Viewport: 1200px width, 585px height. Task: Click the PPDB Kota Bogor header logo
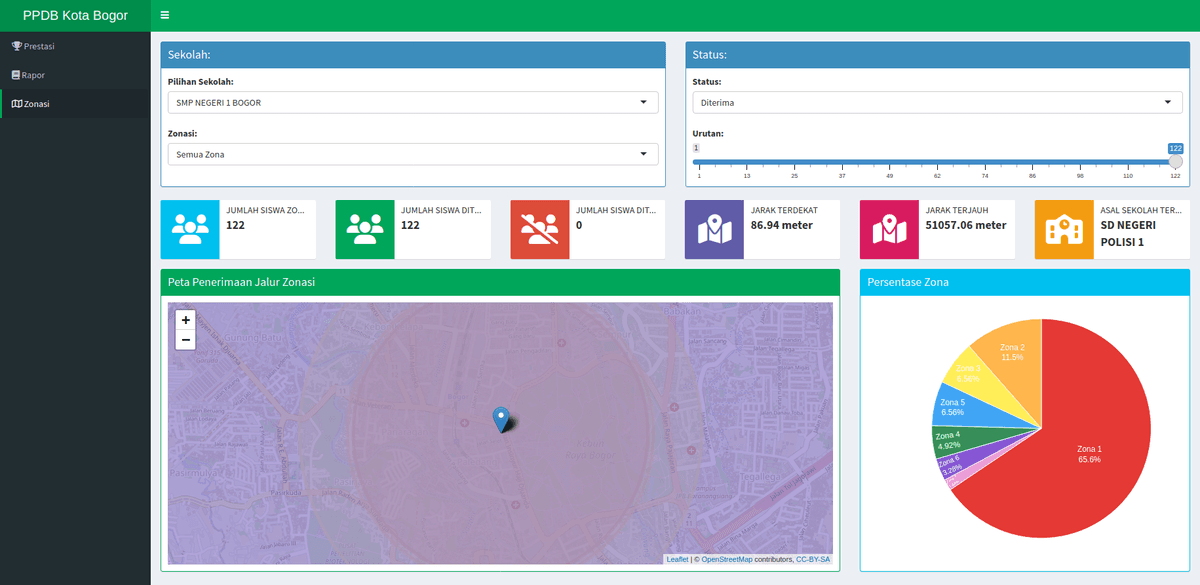pyautogui.click(x=75, y=16)
